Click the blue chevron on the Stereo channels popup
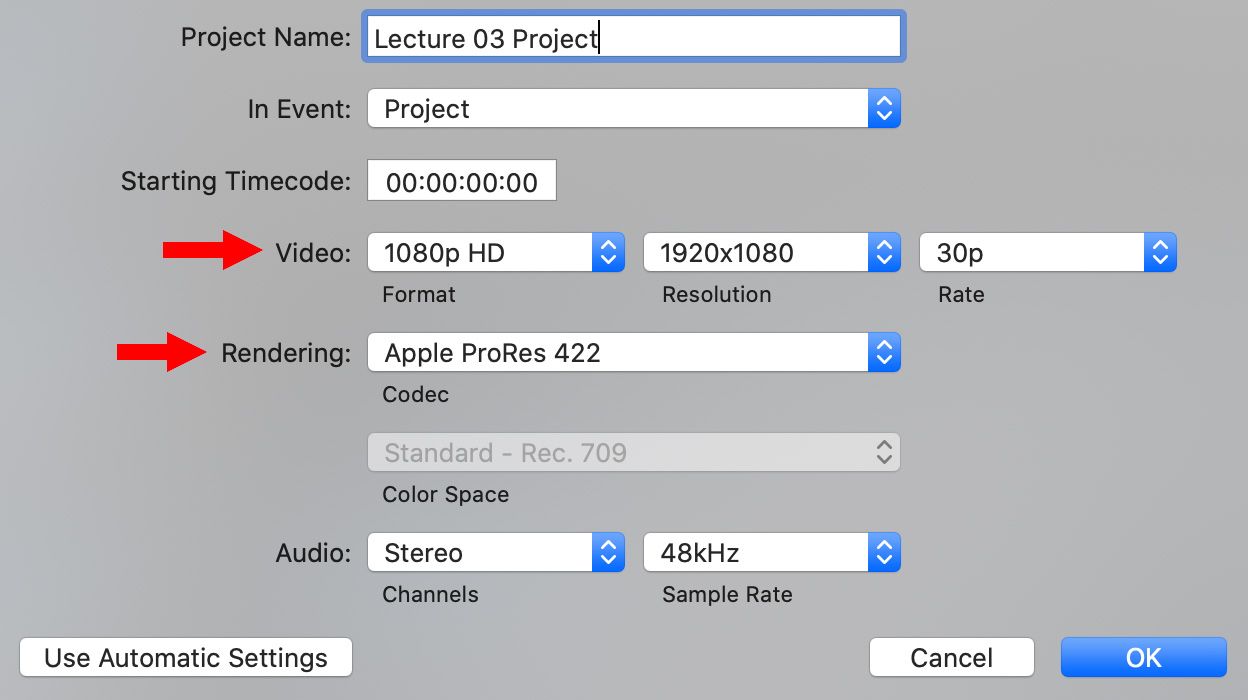This screenshot has height=700, width=1248. coord(608,553)
